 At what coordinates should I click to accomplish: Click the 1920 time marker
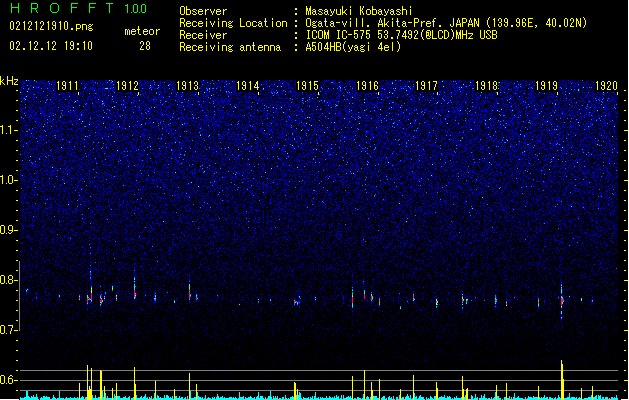point(607,85)
